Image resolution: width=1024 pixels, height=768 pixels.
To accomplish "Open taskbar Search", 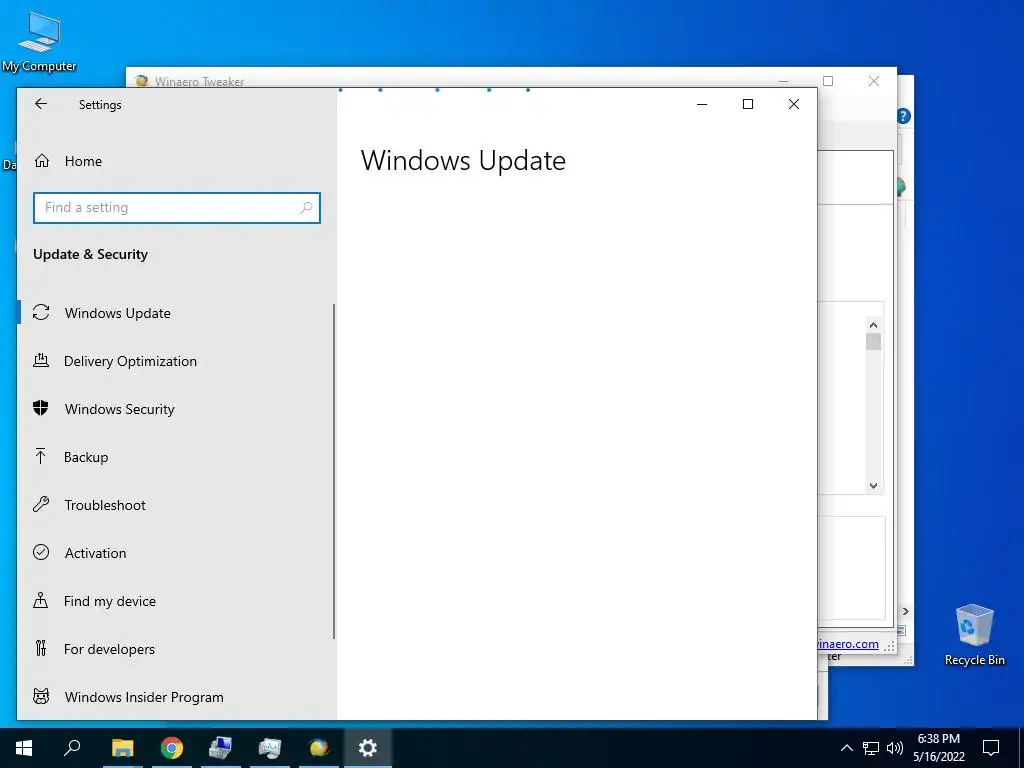I will tap(72, 748).
